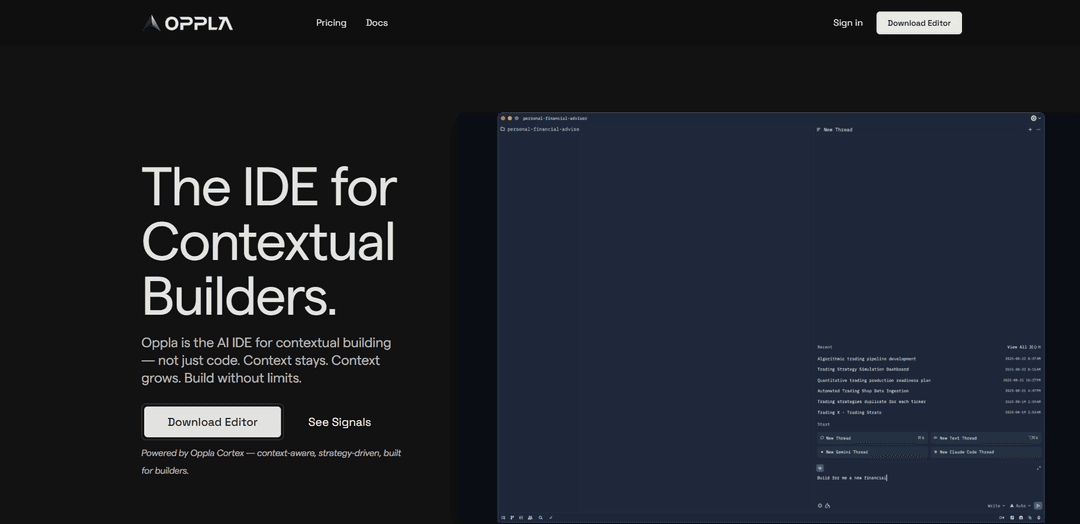Open 'Trading X - Trading Strats' thread
The width and height of the screenshot is (1080, 524).
pyautogui.click(x=929, y=412)
